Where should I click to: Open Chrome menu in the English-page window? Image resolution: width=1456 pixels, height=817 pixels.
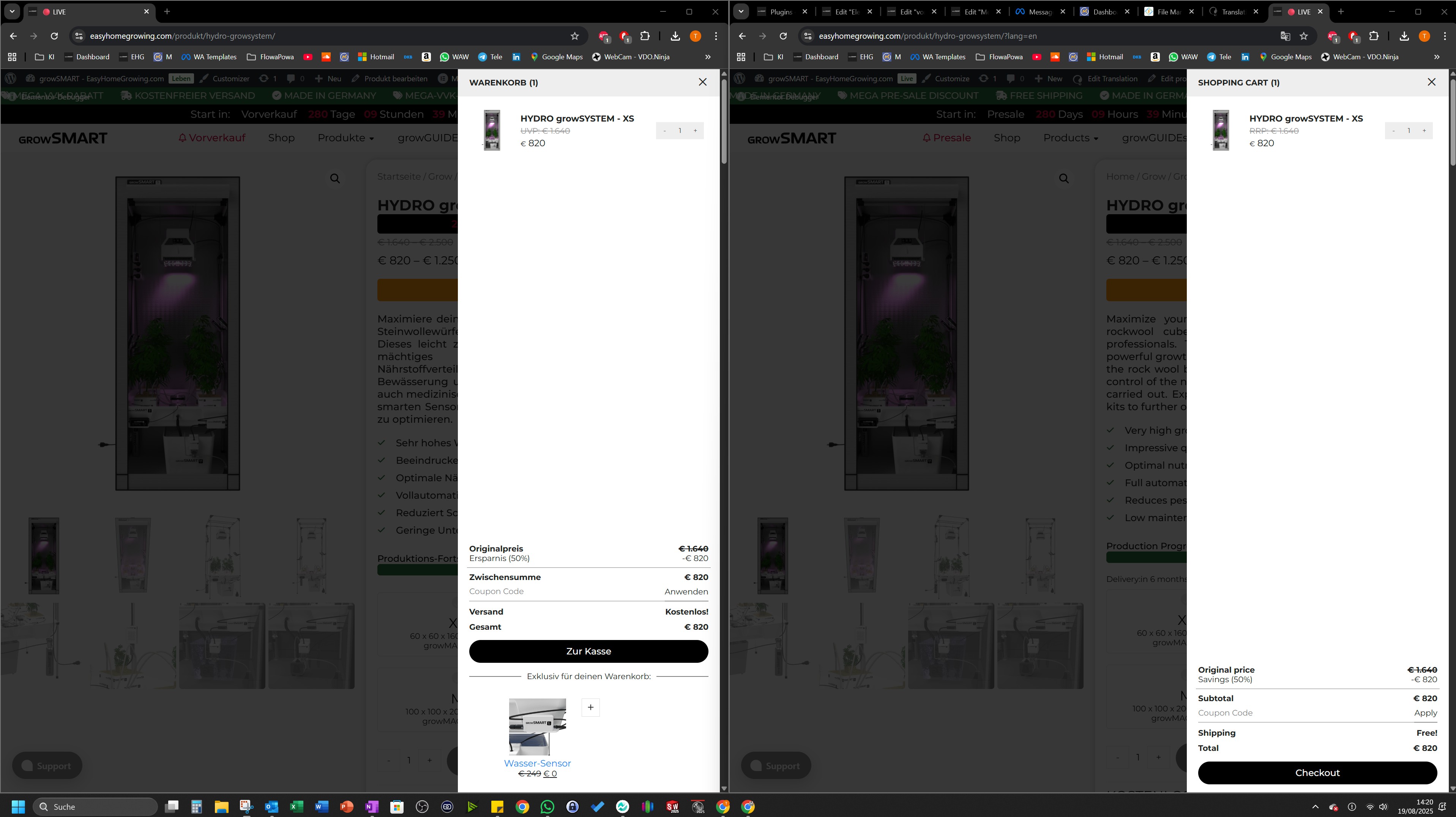tap(1445, 36)
